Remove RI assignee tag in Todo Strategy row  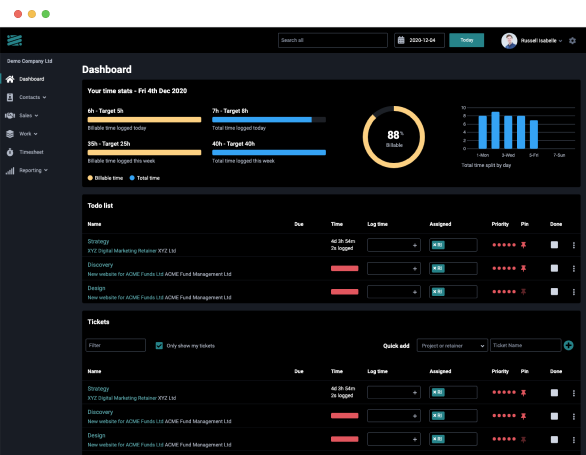point(435,245)
